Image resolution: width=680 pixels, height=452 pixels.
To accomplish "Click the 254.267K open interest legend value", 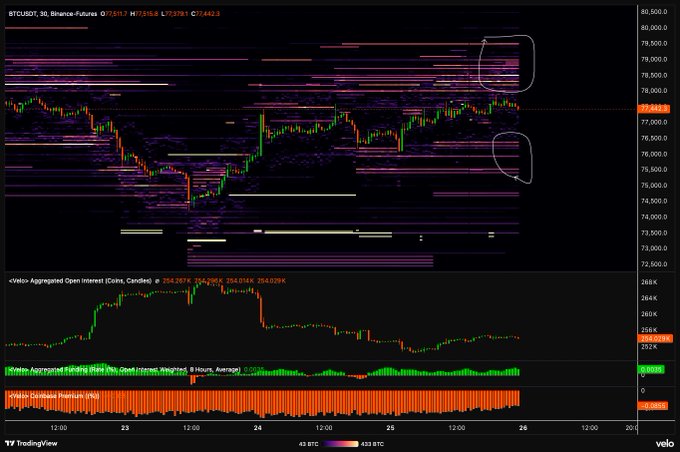I will (177, 281).
